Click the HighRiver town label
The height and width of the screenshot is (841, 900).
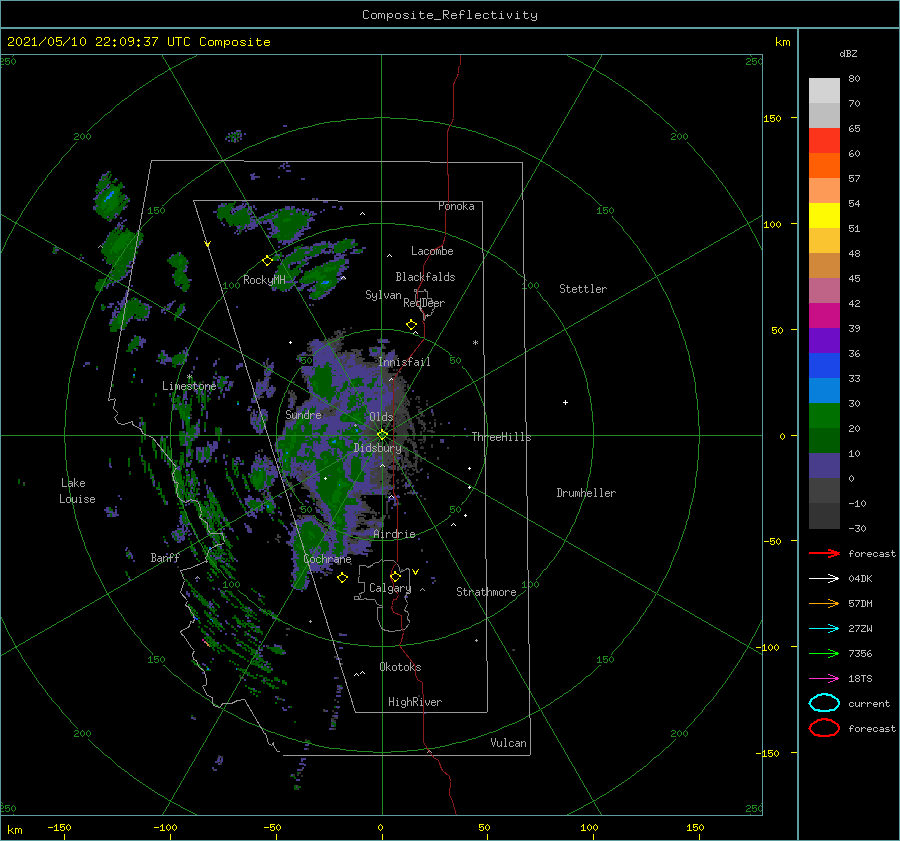tap(415, 702)
